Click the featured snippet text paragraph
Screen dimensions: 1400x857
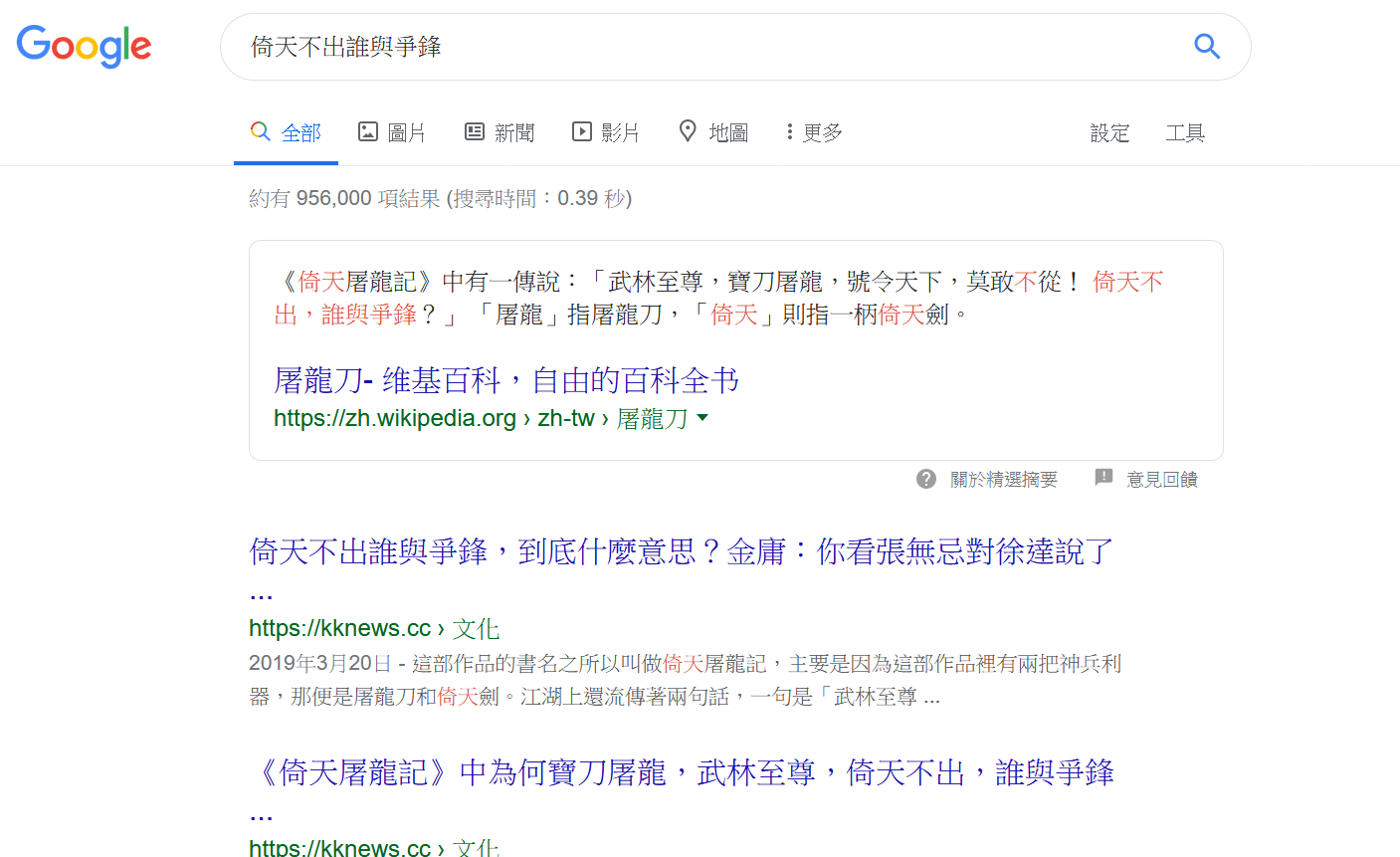[x=718, y=299]
